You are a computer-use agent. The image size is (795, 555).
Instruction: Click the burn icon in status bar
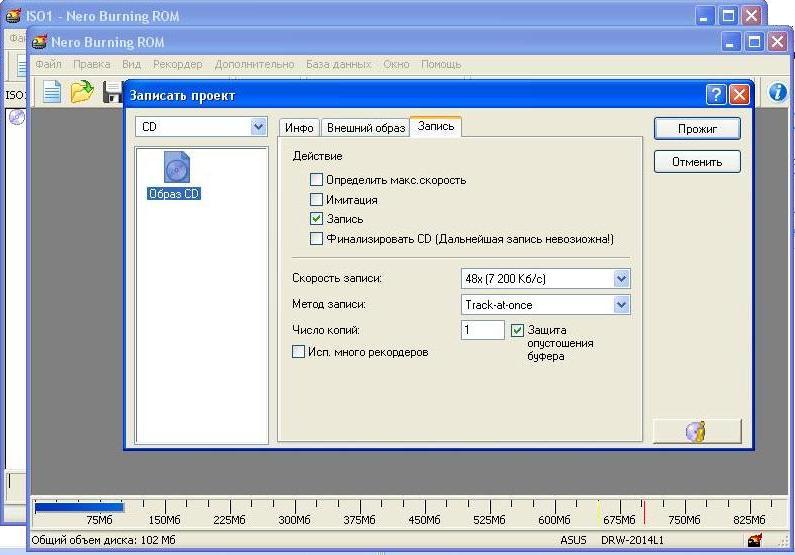coord(754,540)
